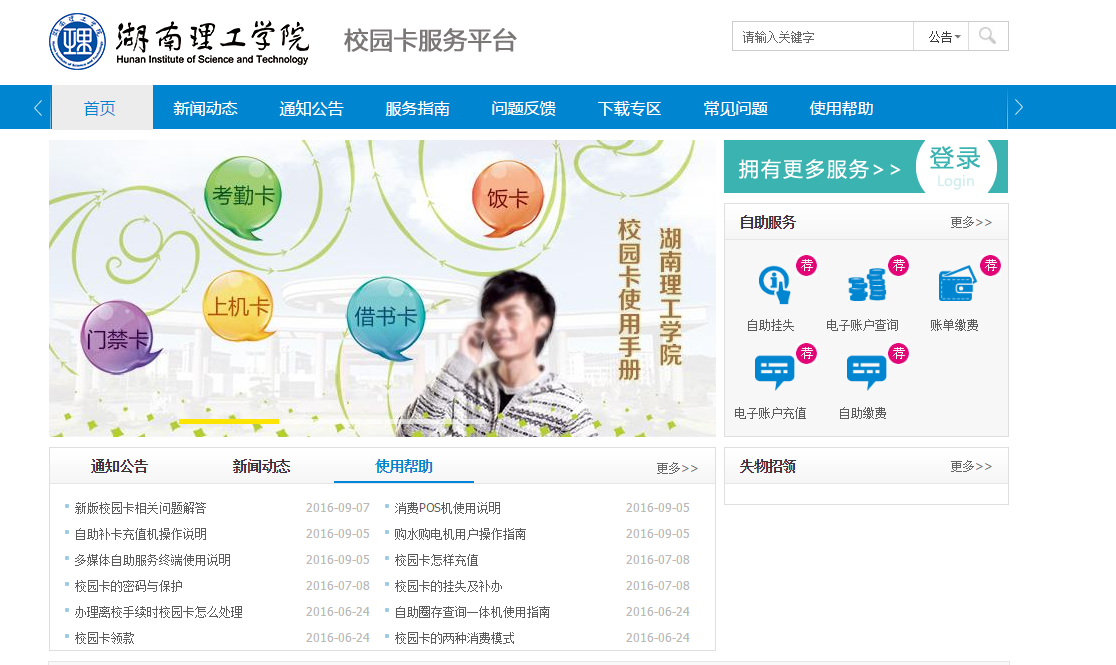The height and width of the screenshot is (665, 1116).
Task: Click the 自助缴费 chat-bubble icon
Action: (865, 373)
